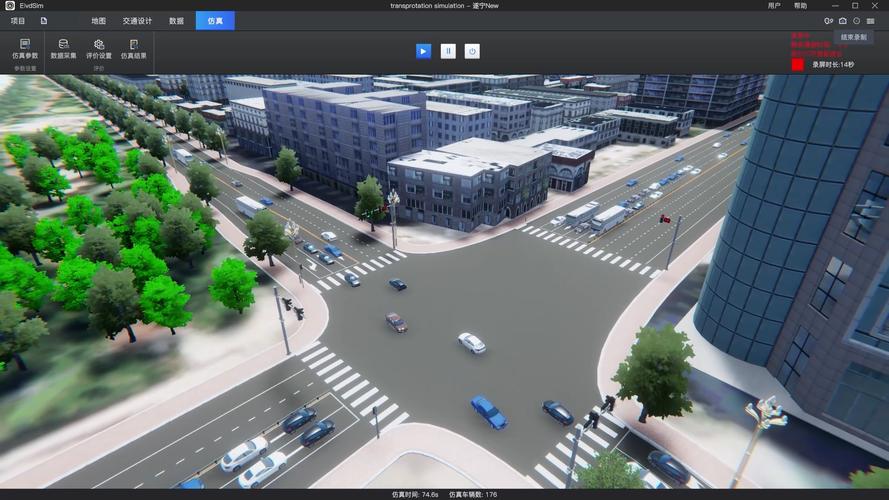
Task: Pause the running simulation
Action: pos(448,51)
